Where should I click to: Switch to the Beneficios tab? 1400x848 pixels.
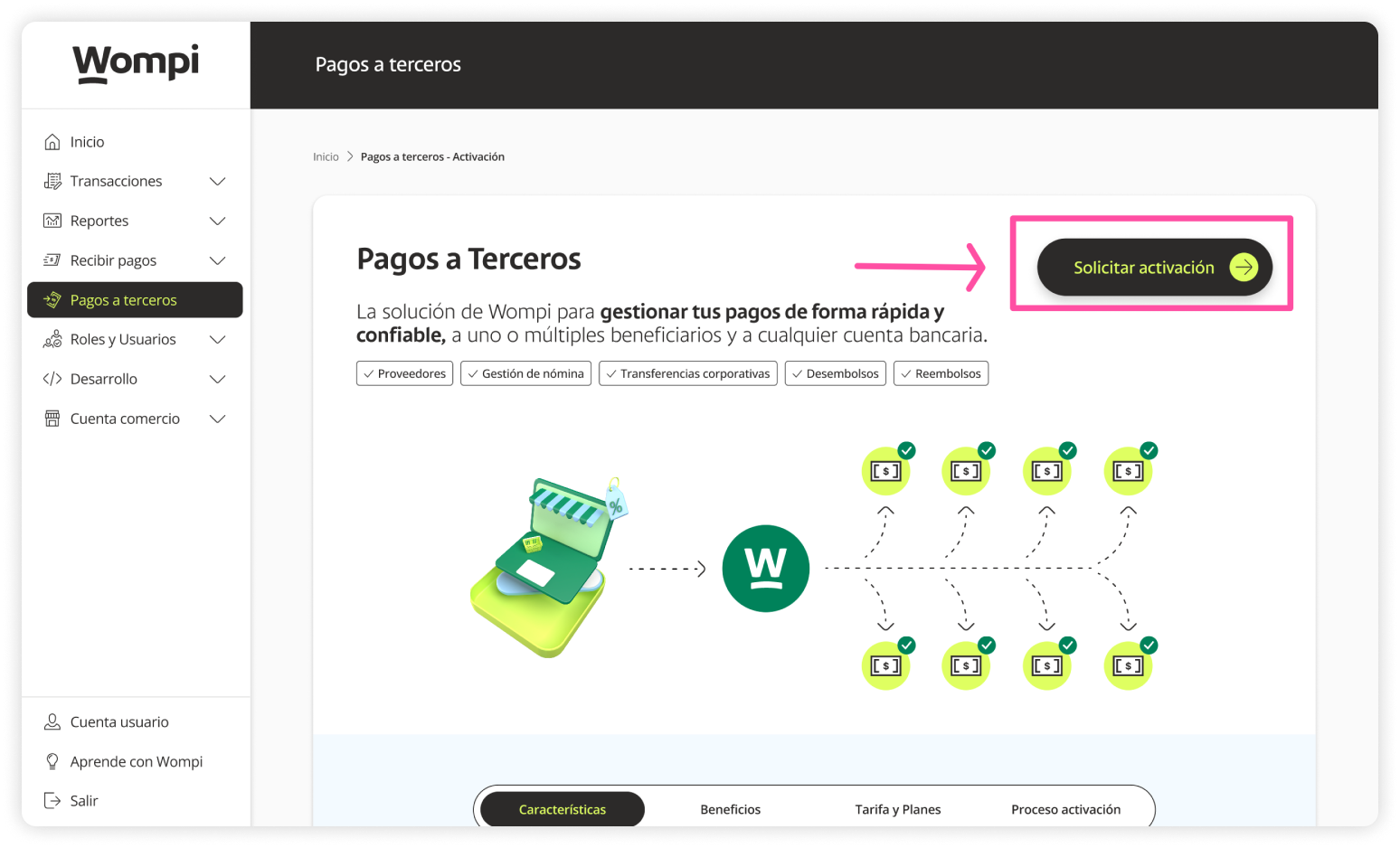(730, 809)
